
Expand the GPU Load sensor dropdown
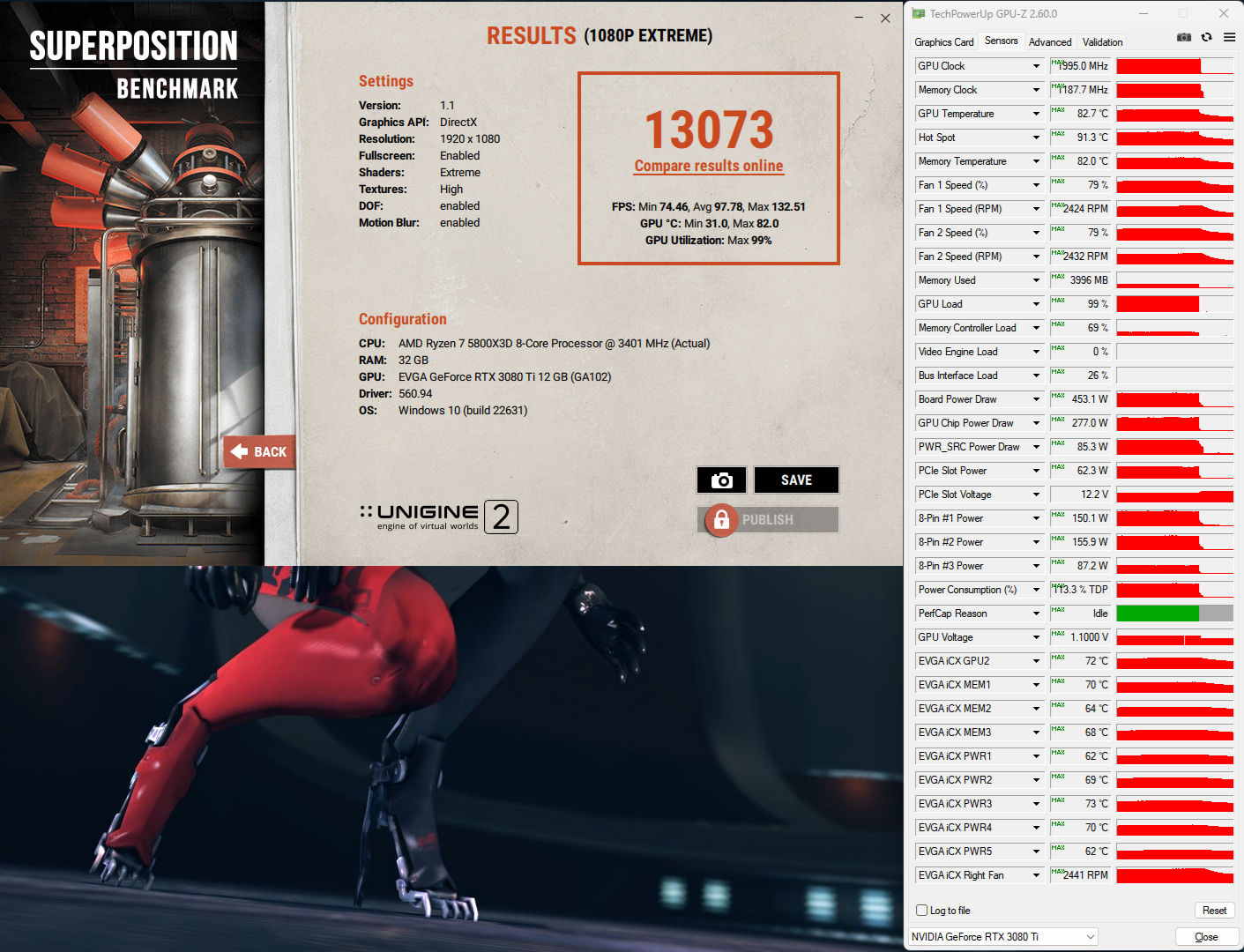coord(1037,304)
